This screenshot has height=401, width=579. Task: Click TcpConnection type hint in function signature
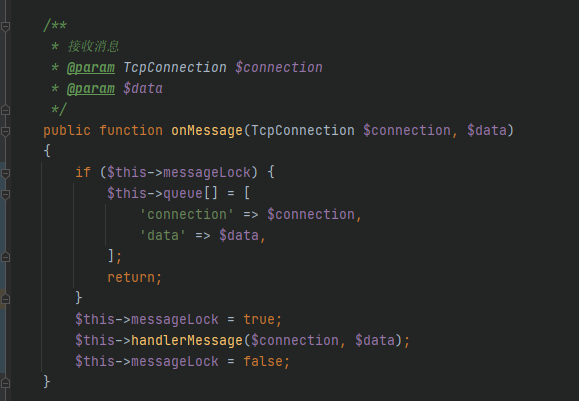tap(303, 131)
